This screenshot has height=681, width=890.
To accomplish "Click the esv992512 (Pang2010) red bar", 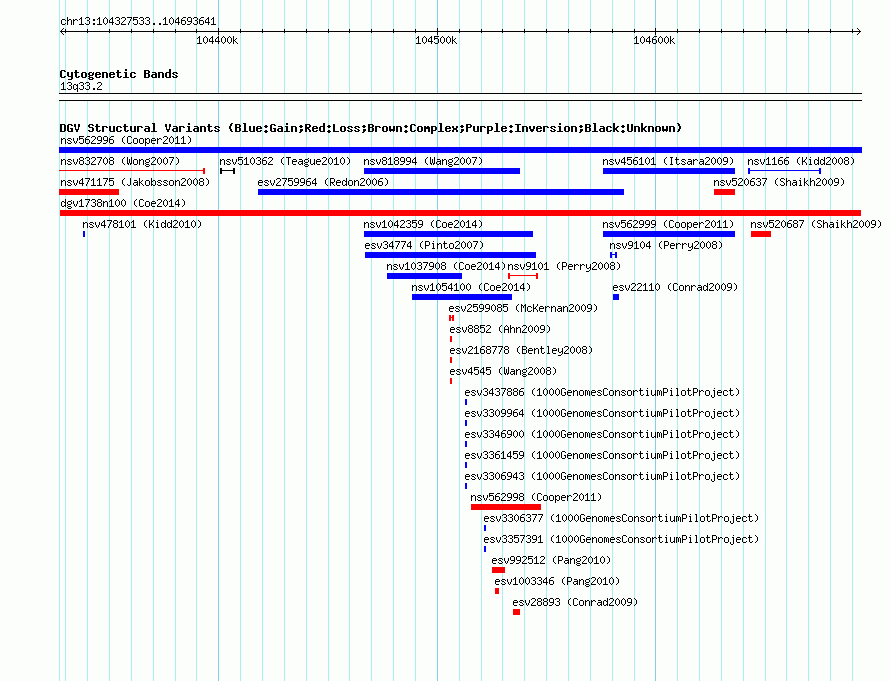I will coord(498,570).
